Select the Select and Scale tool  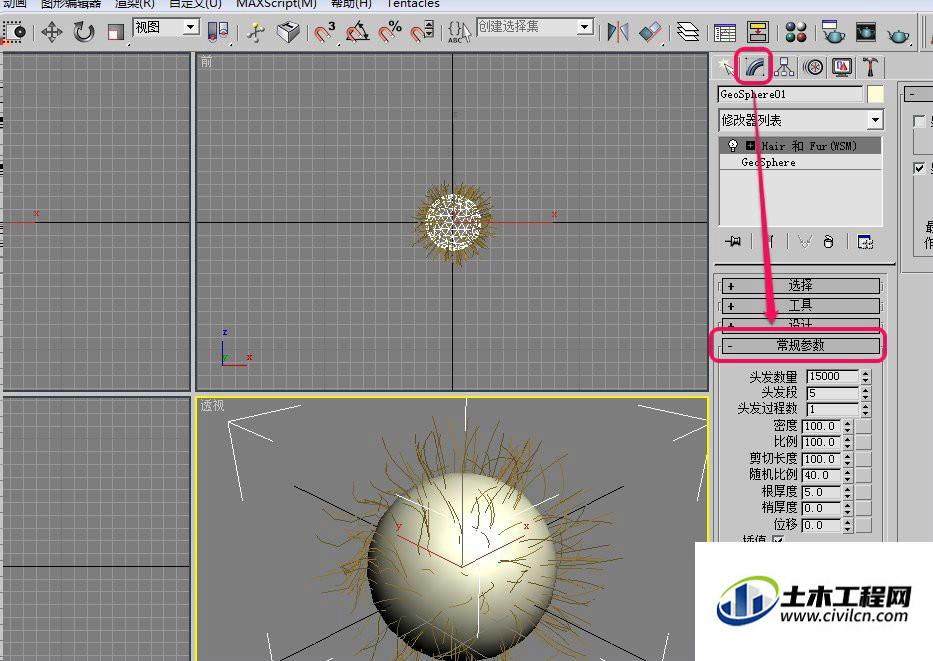pyautogui.click(x=116, y=32)
